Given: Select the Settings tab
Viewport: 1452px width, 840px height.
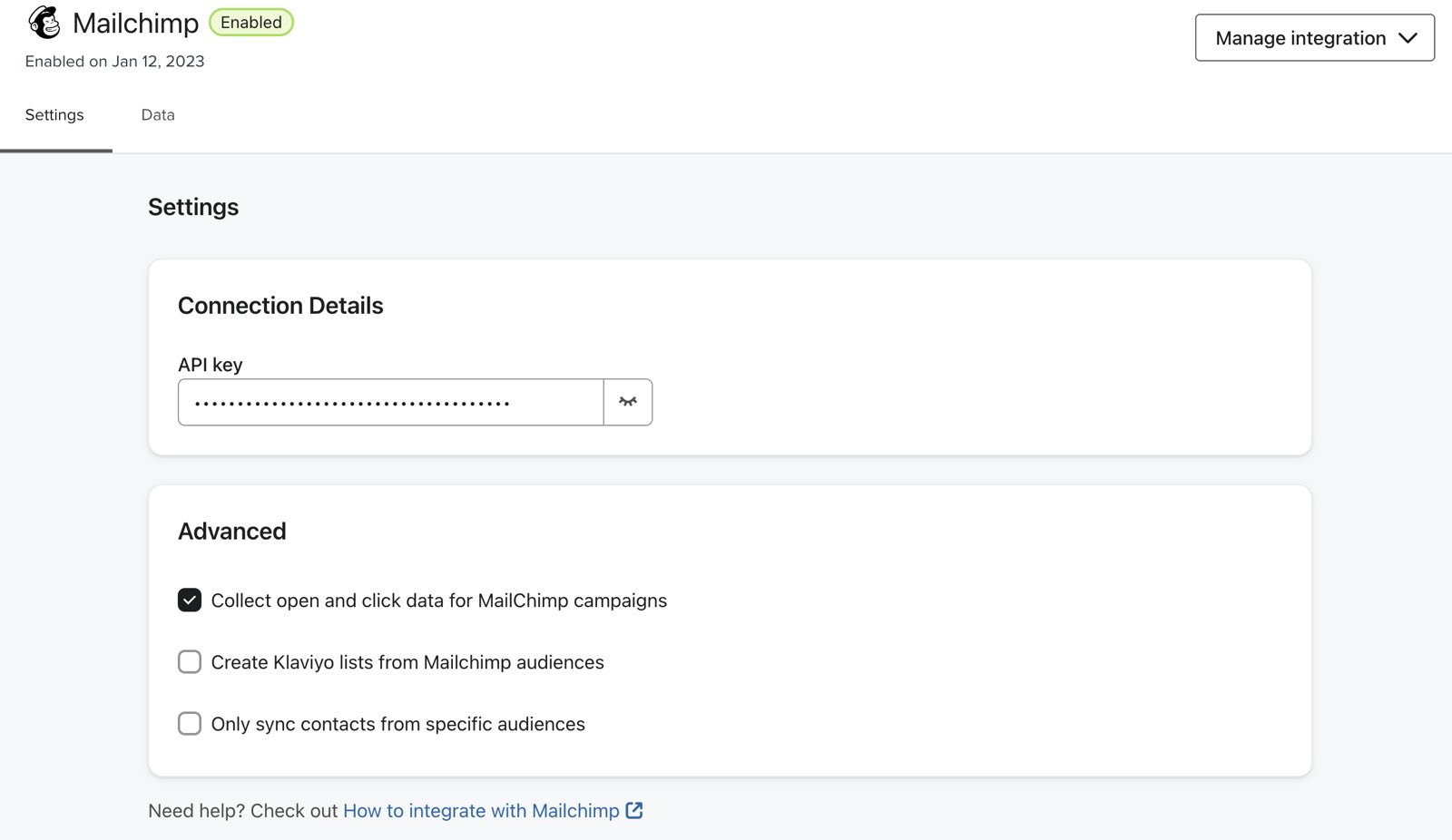Looking at the screenshot, I should point(54,114).
